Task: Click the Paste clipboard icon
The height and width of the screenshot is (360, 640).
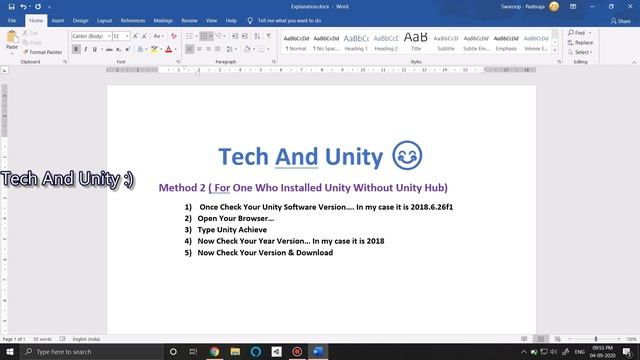Action: coord(12,37)
